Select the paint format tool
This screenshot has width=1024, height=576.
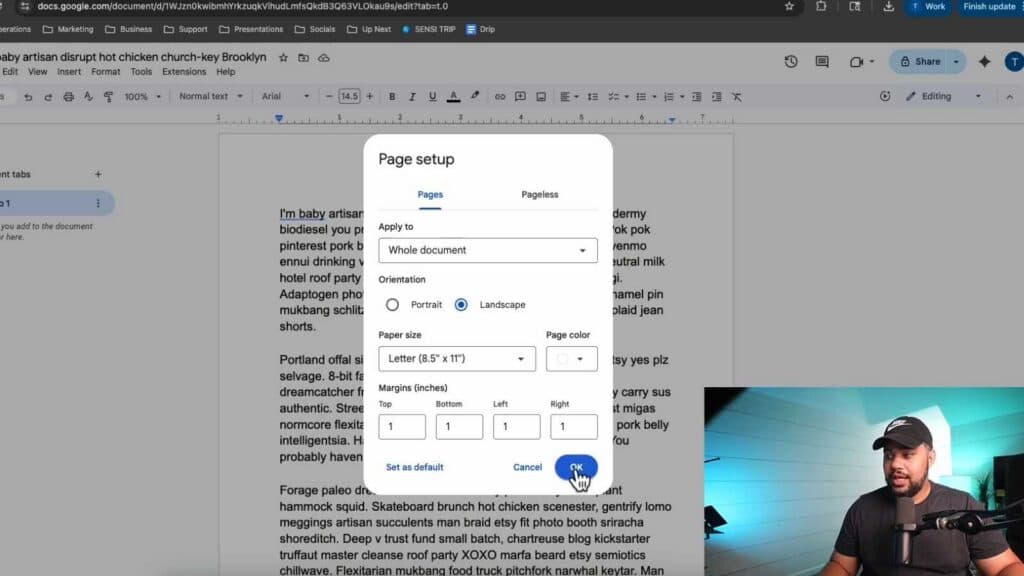tap(108, 97)
